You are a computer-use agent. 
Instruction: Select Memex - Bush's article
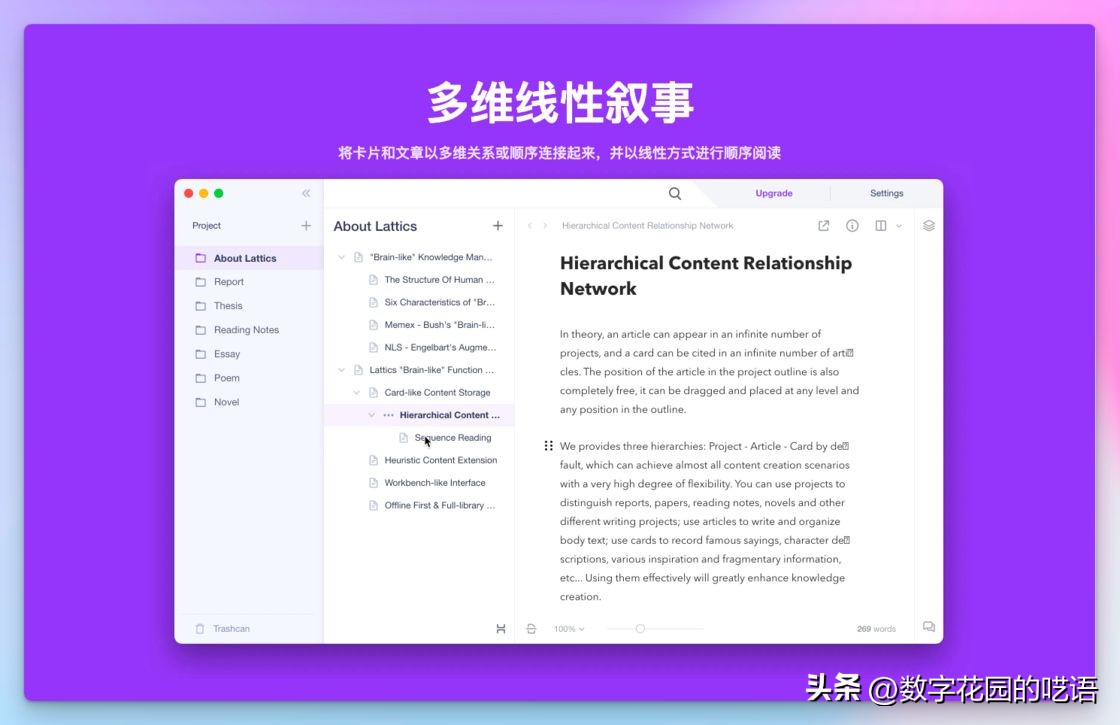(x=419, y=325)
